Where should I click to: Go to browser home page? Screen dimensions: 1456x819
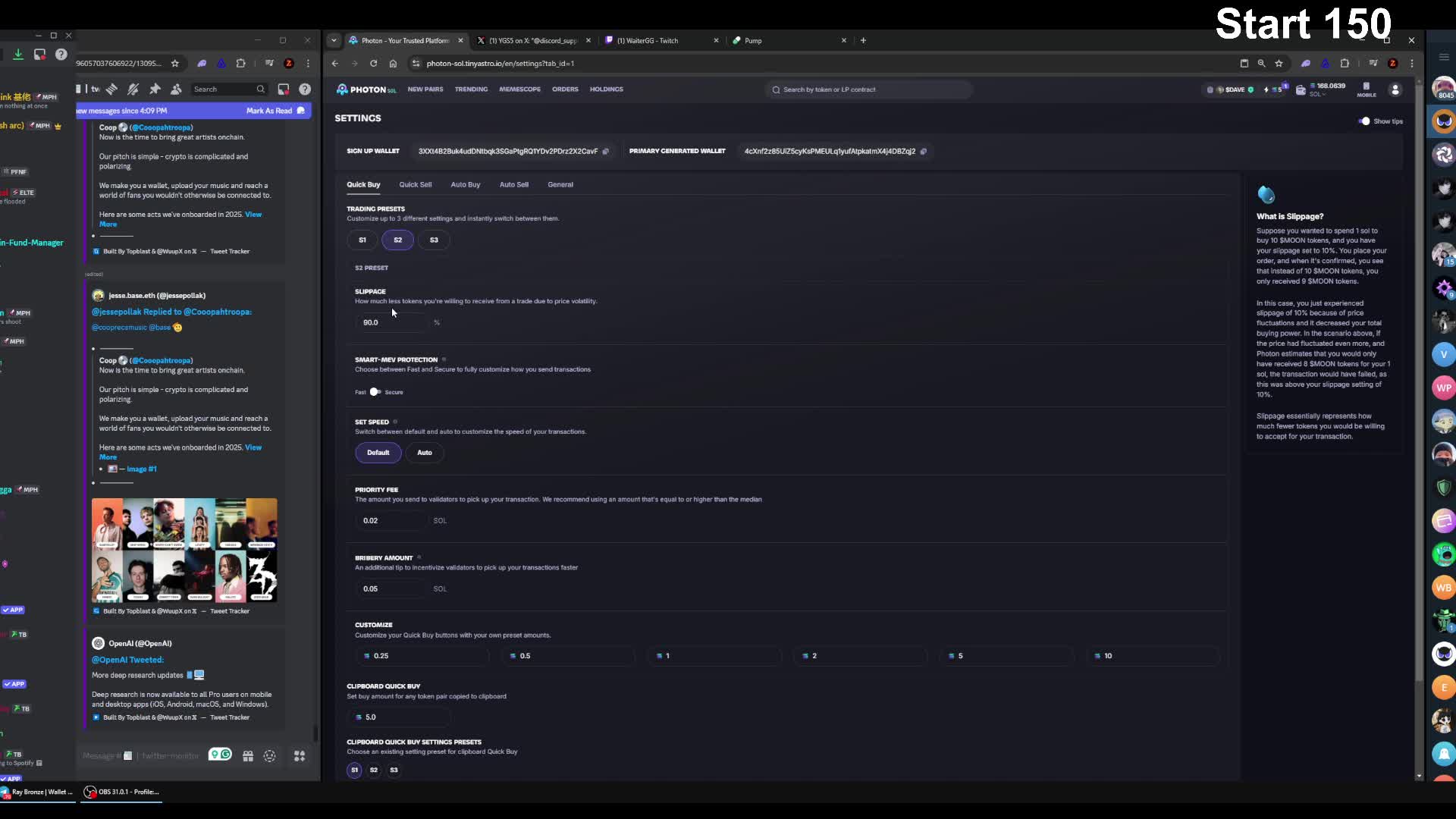tap(393, 64)
